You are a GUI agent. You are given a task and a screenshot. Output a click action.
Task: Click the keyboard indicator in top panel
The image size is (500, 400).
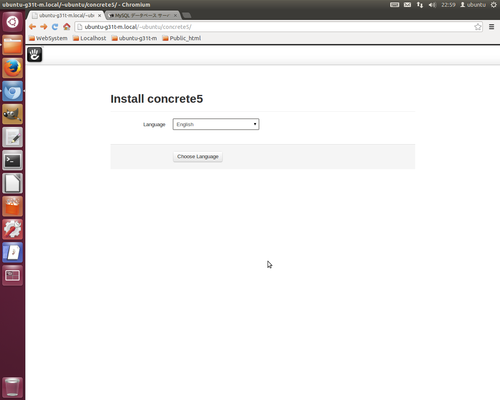pos(395,5)
